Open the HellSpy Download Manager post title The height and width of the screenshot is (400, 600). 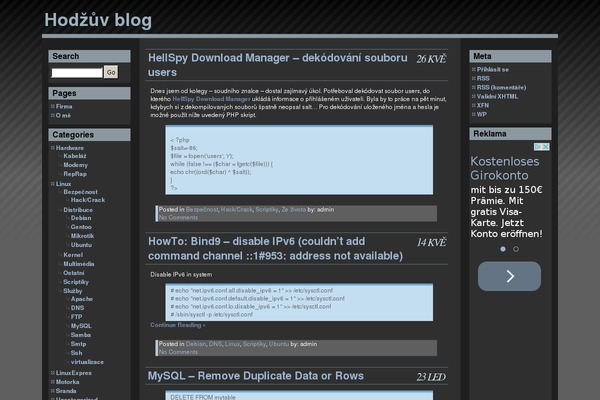(278, 65)
